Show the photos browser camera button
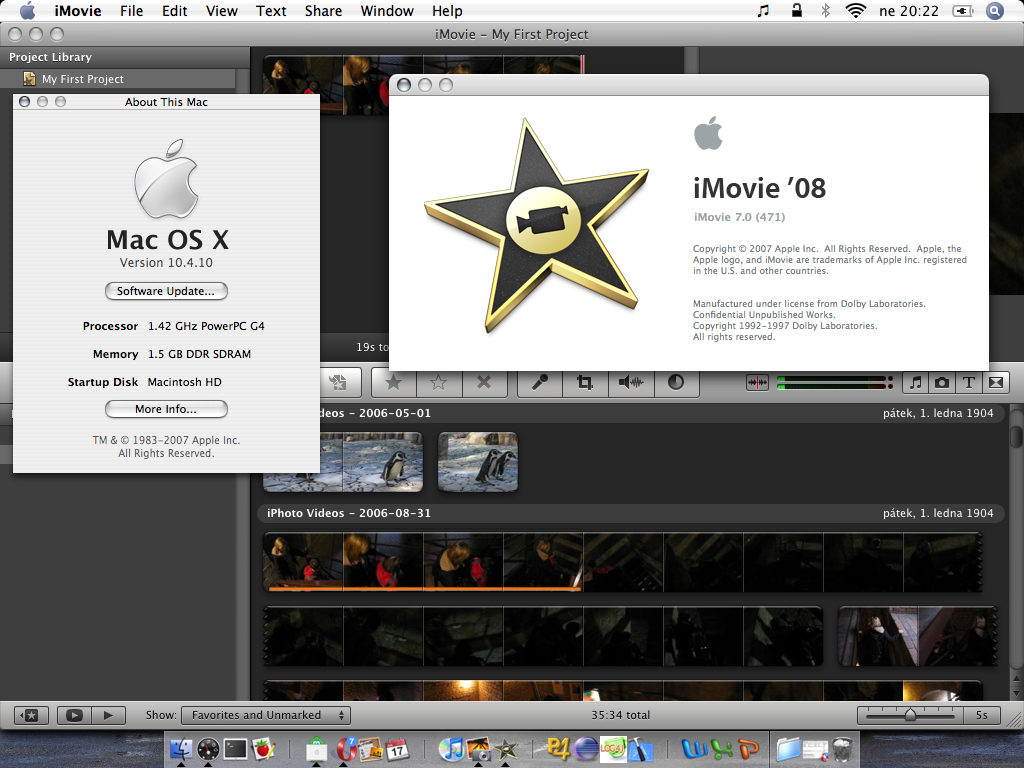The image size is (1024, 768). point(942,382)
